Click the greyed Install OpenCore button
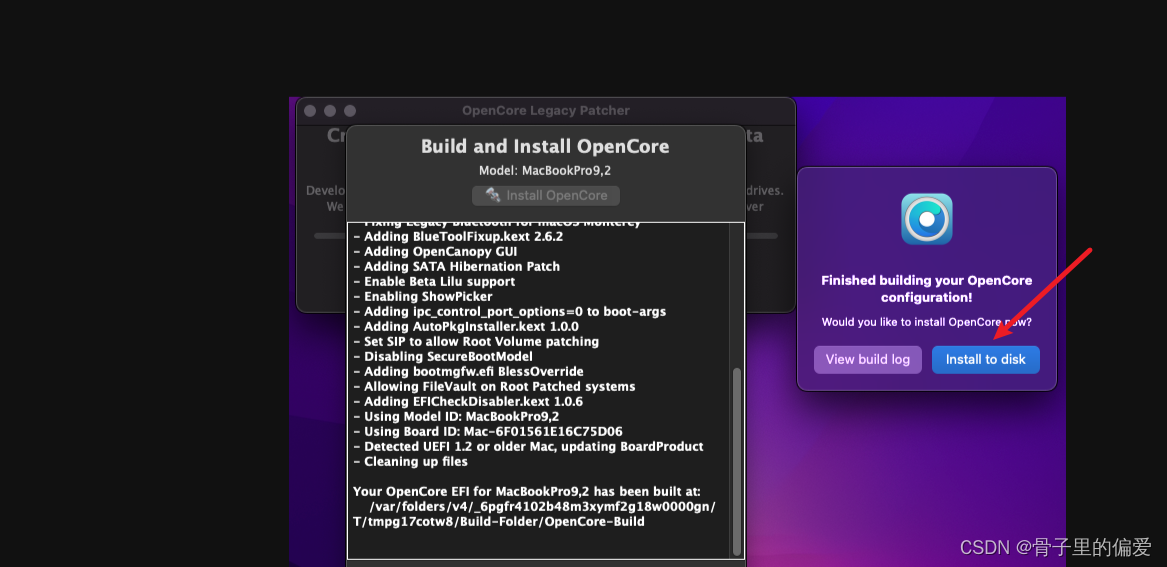The width and height of the screenshot is (1167, 567). [x=546, y=196]
